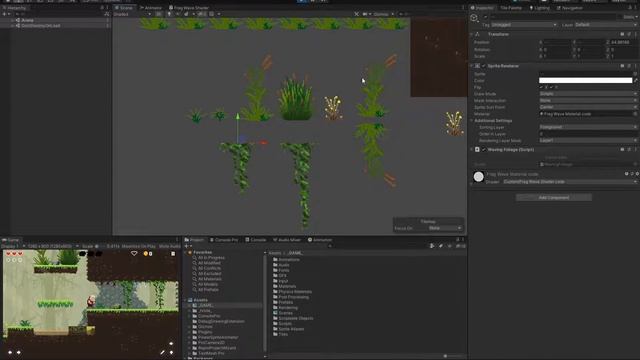Image resolution: width=640 pixels, height=360 pixels.
Task: Click the color eyedropper icon
Action: (636, 80)
